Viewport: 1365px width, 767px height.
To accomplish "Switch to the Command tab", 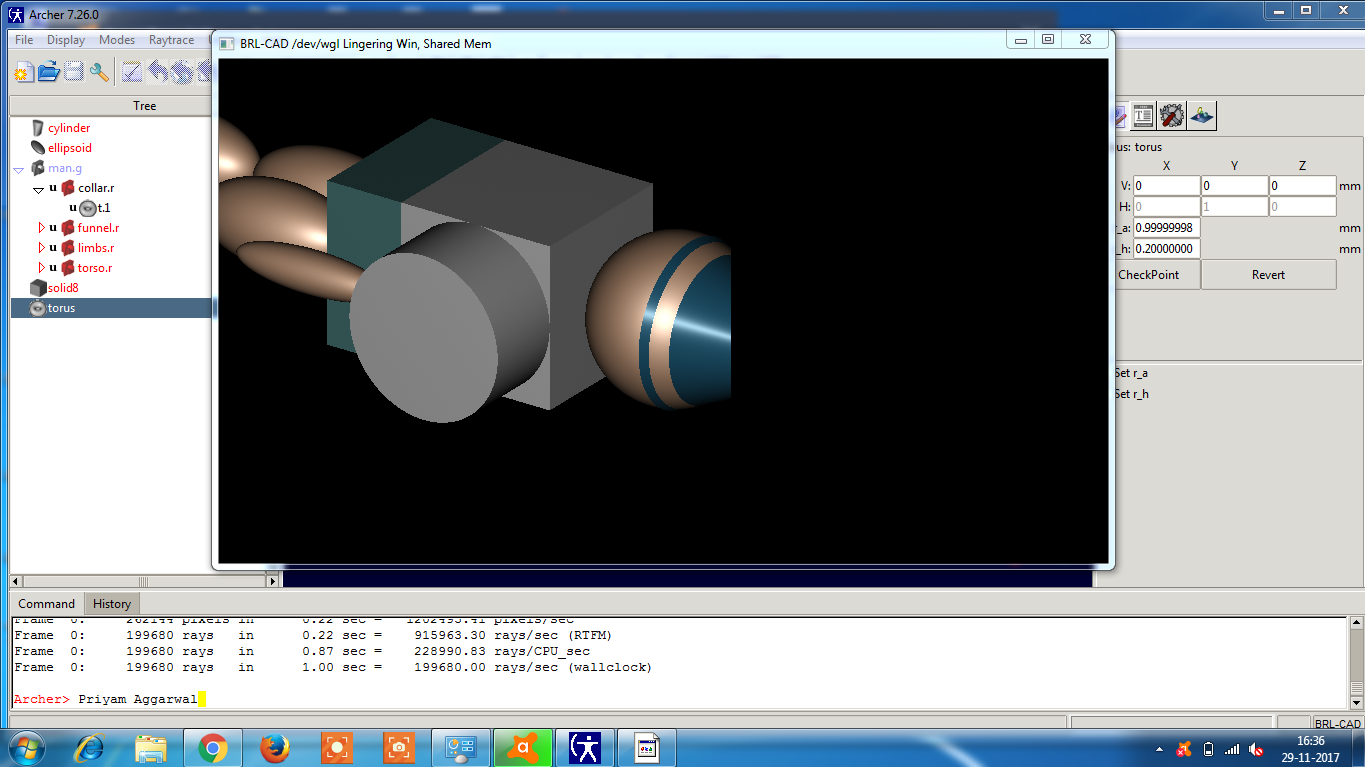I will click(46, 603).
